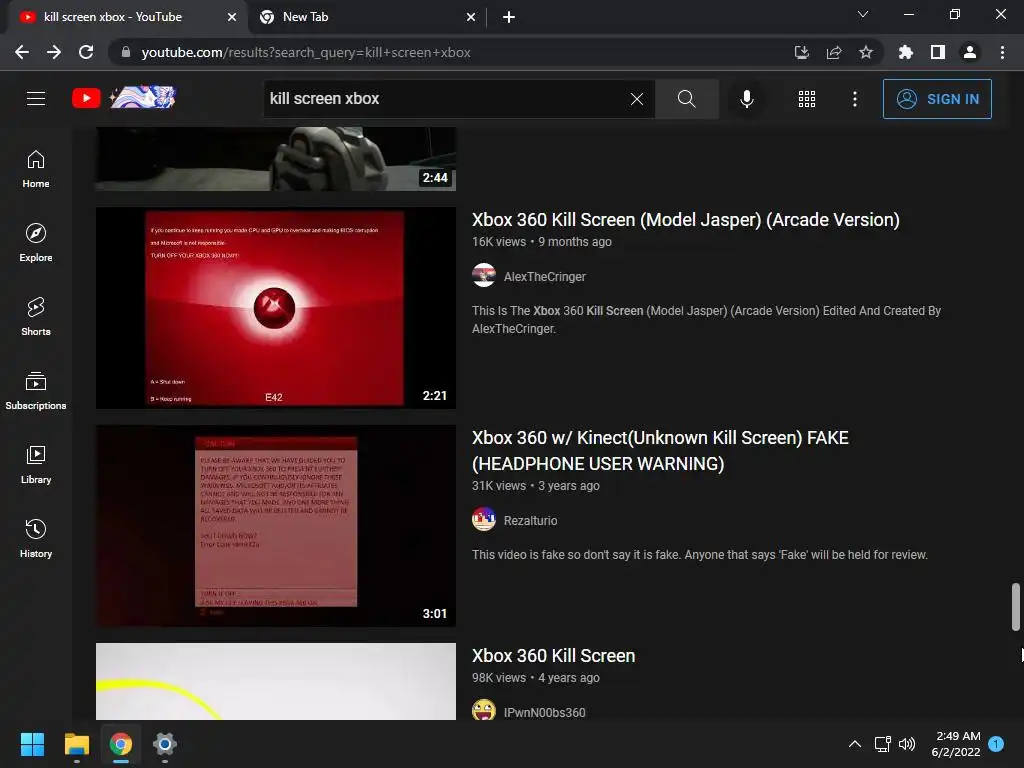Click the Chrome taskbar icon
Image resolution: width=1024 pixels, height=768 pixels.
(x=120, y=744)
